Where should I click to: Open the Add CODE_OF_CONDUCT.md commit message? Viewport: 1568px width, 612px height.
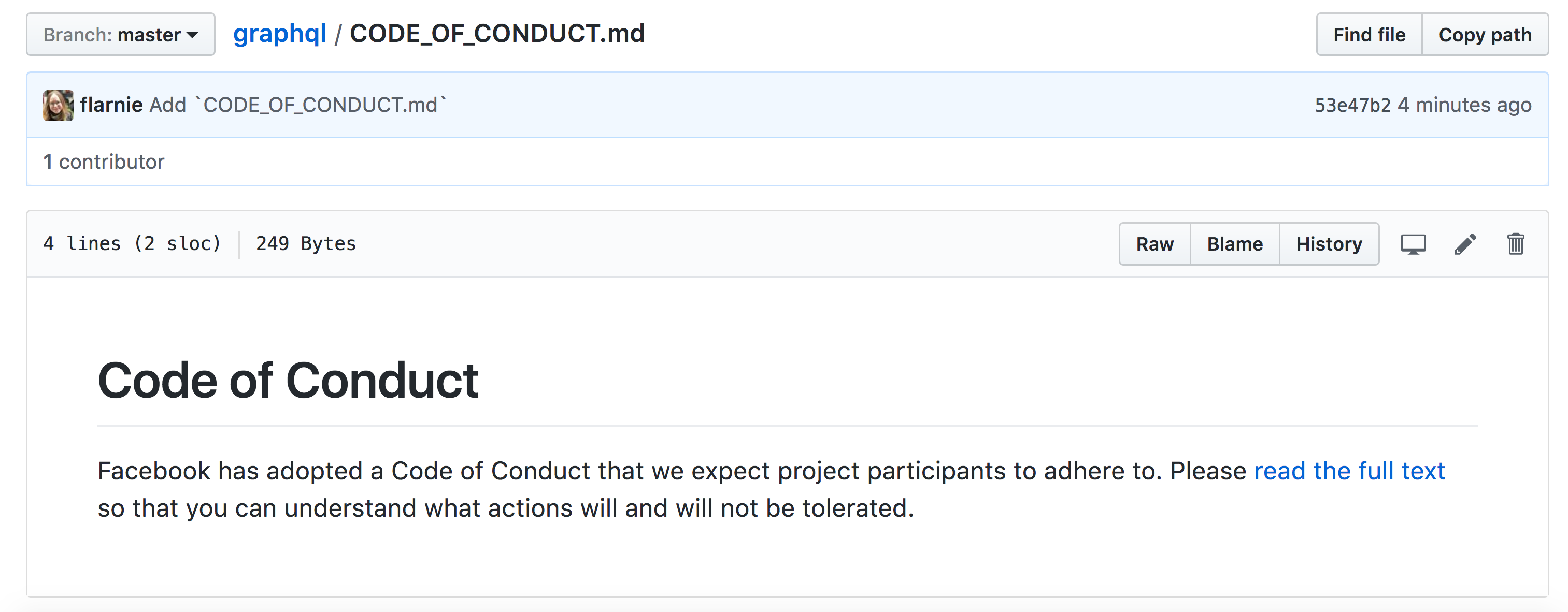point(298,105)
